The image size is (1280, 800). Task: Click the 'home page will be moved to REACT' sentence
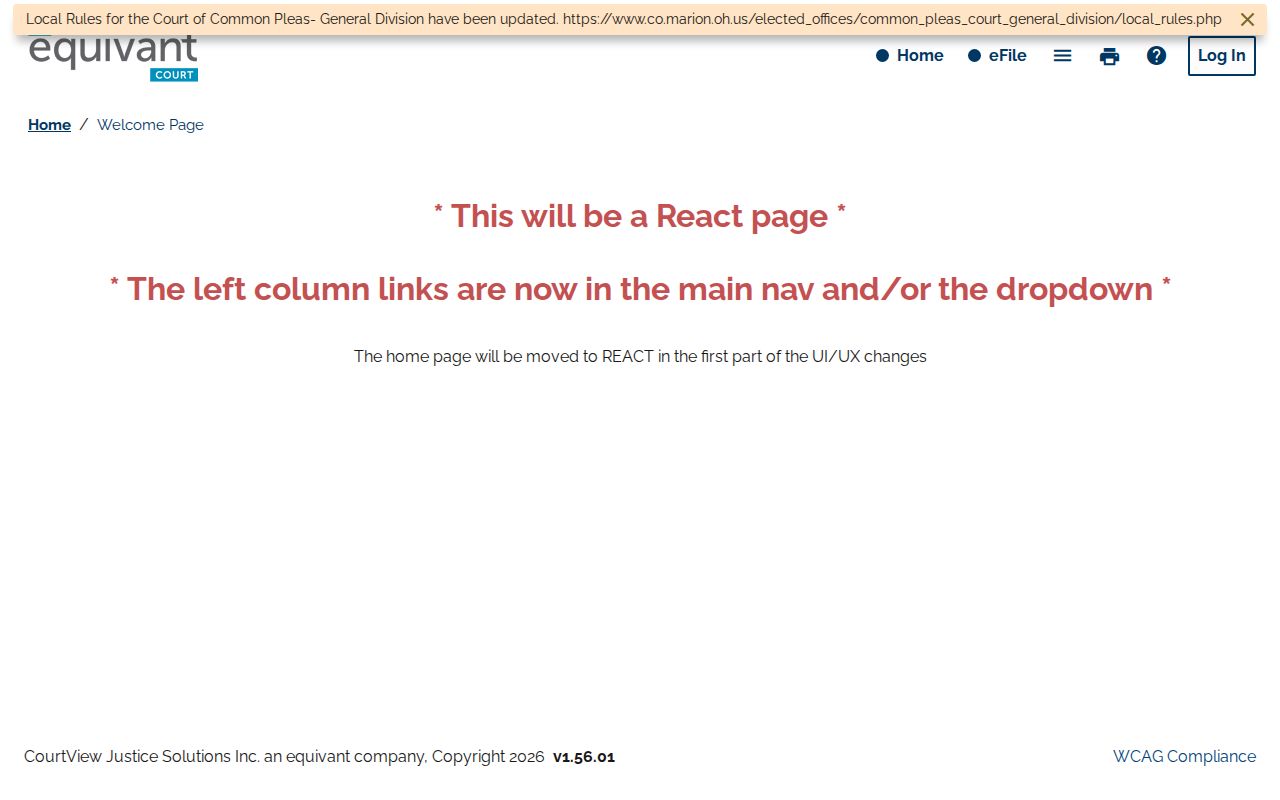(x=640, y=356)
